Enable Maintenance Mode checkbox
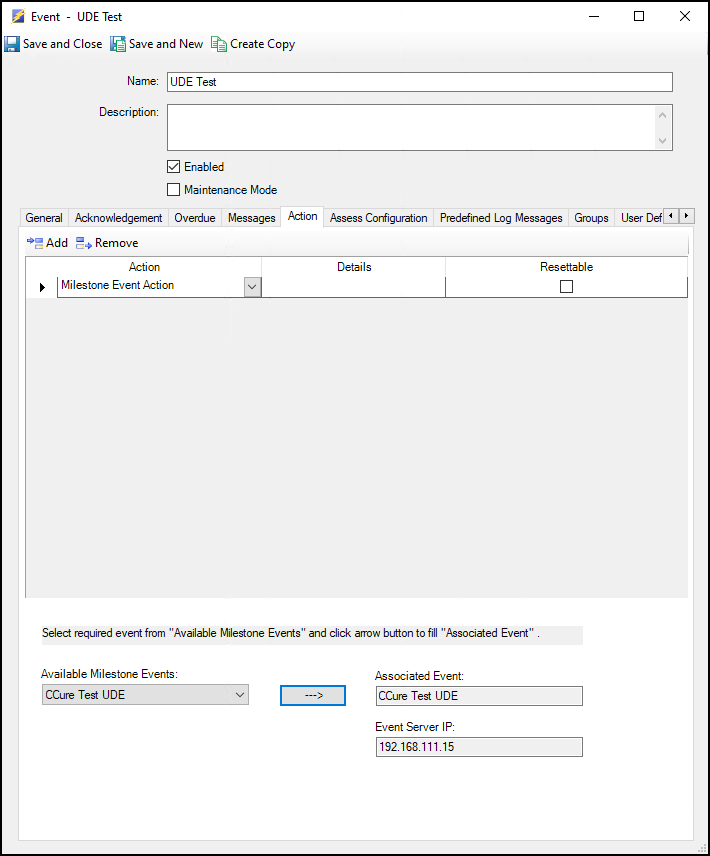 [x=174, y=190]
